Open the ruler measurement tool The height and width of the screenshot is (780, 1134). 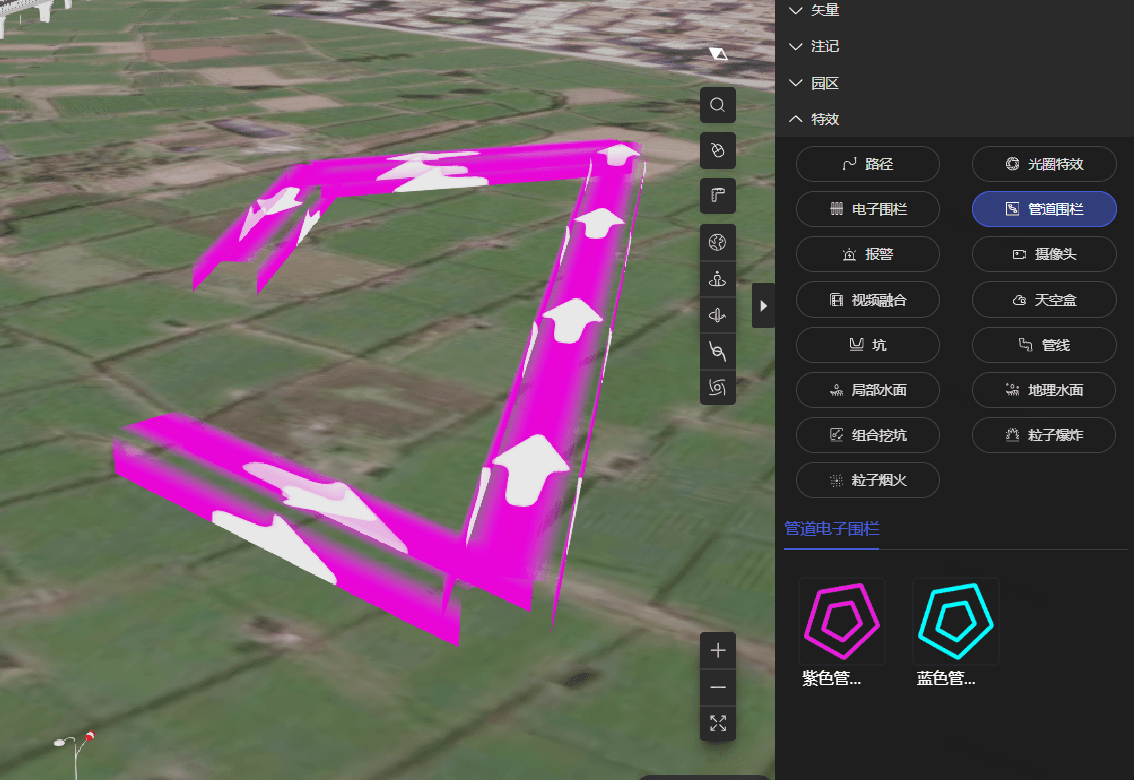[717, 195]
